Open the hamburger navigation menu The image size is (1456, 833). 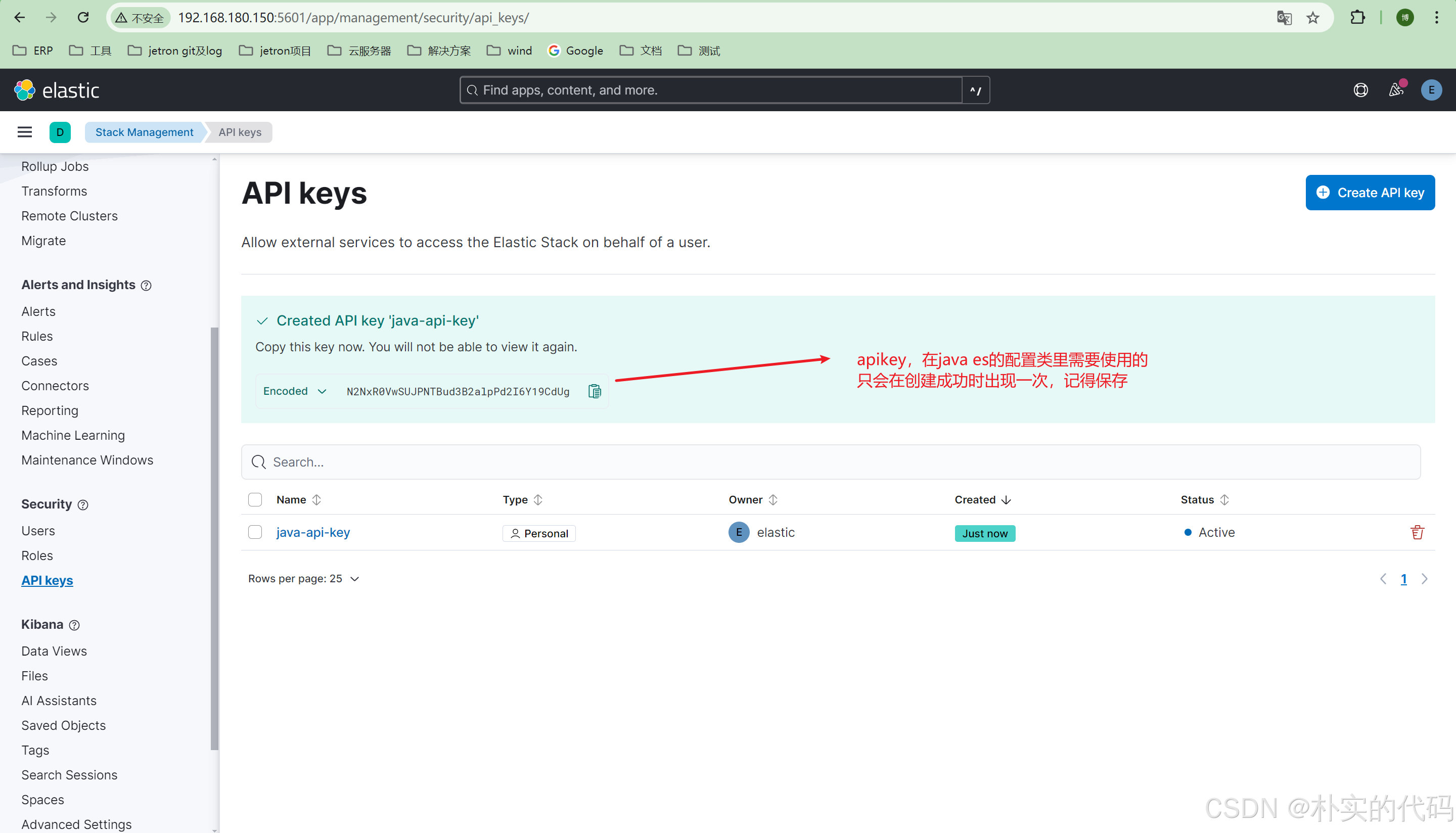tap(25, 132)
